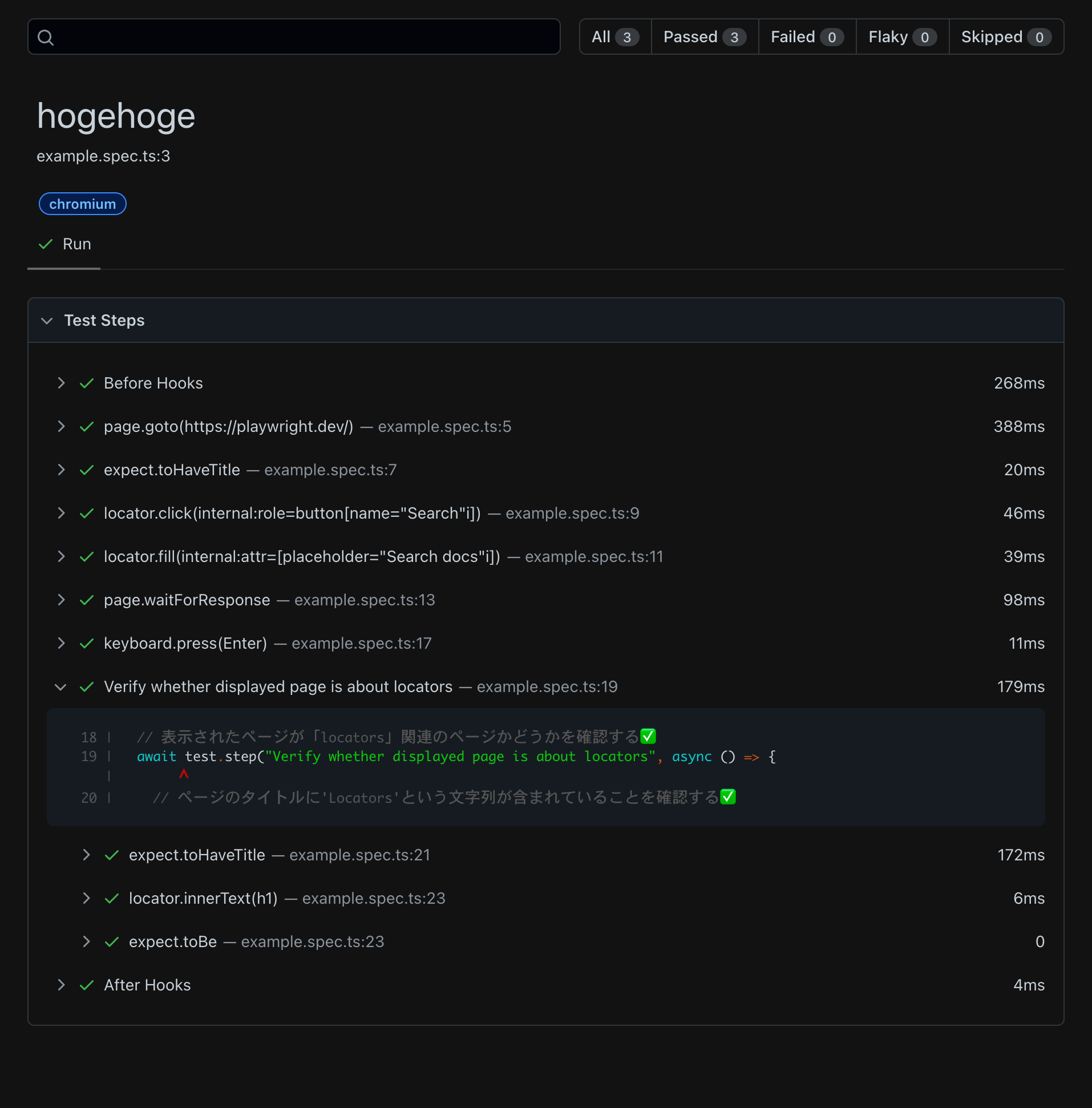Open the Skipped results tab

[x=1005, y=36]
